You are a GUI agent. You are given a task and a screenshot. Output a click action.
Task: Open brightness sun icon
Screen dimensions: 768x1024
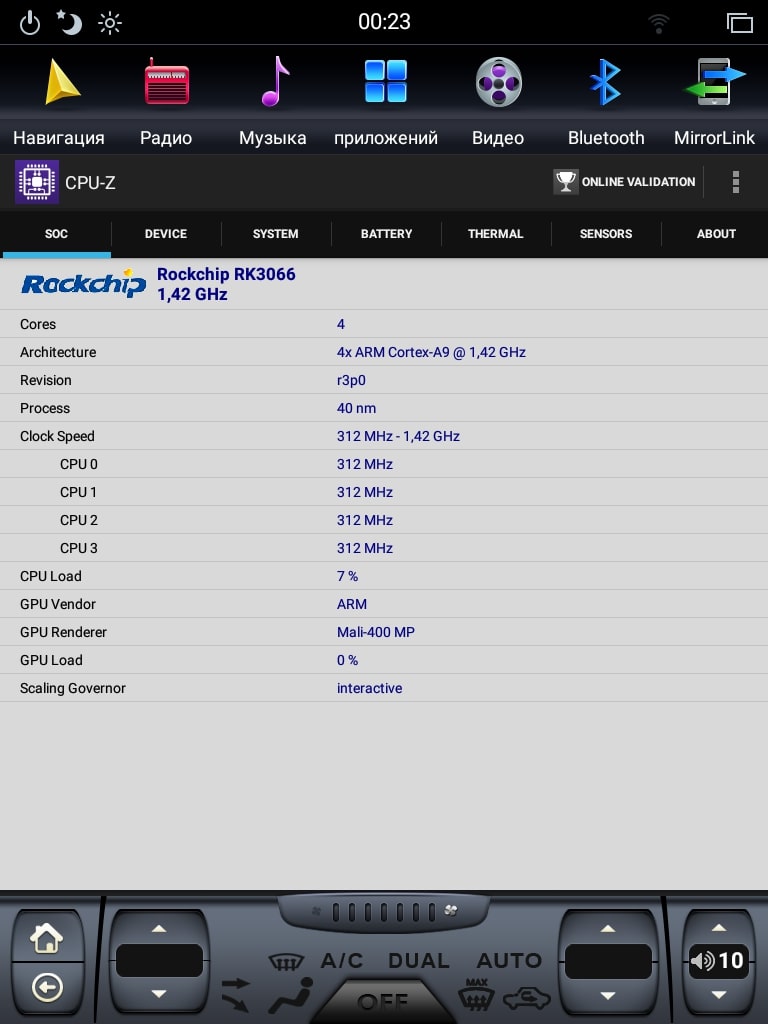(110, 24)
